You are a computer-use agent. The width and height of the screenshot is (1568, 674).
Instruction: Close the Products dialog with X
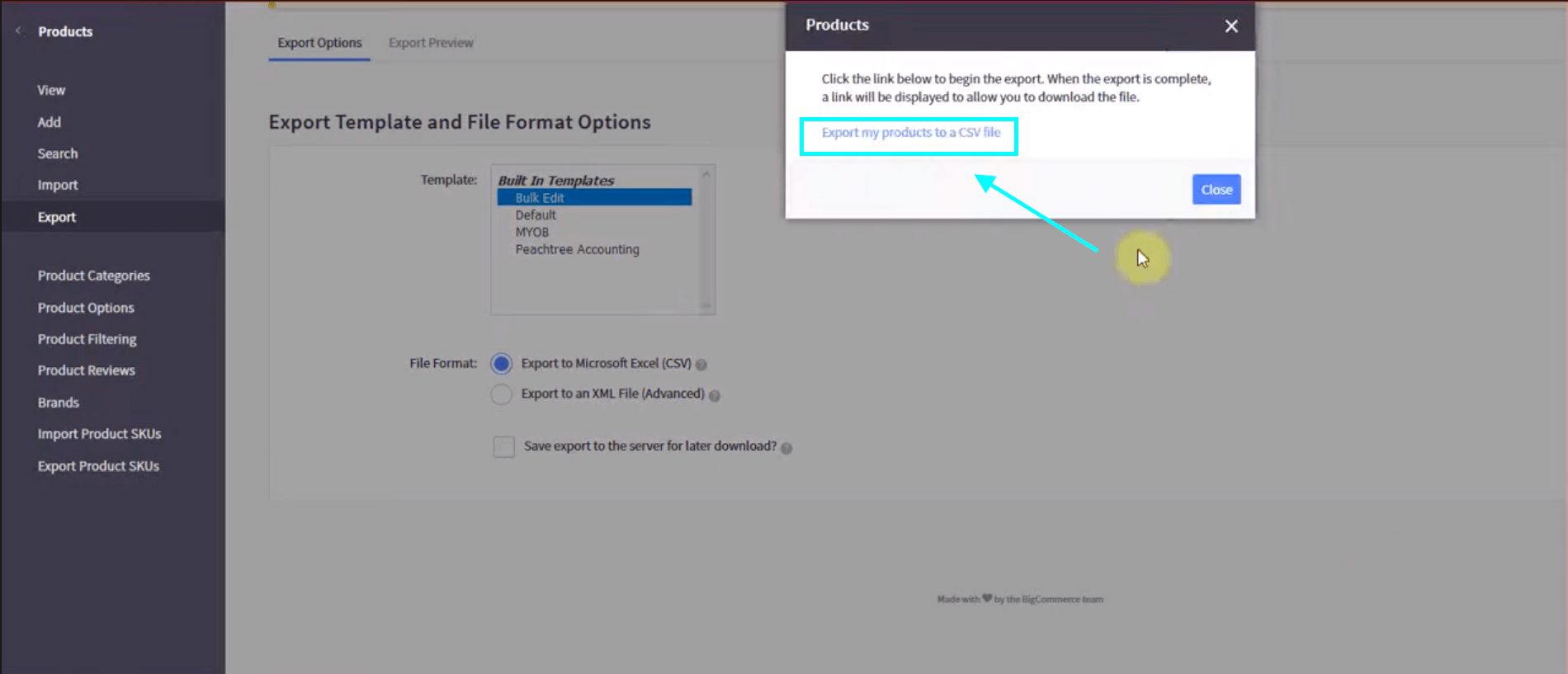pyautogui.click(x=1230, y=26)
